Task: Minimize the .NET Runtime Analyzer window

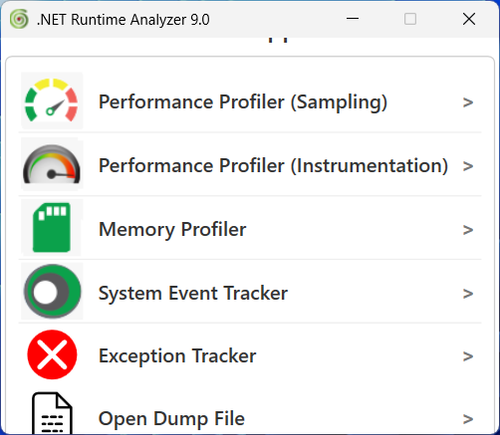Action: pos(352,19)
